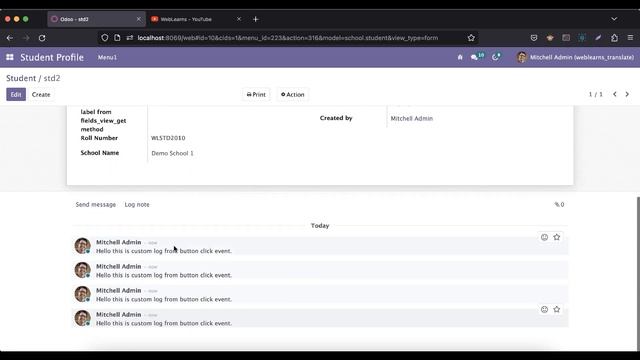List all tabs dropdown arrow
This screenshot has height=360, width=640.
click(614, 19)
